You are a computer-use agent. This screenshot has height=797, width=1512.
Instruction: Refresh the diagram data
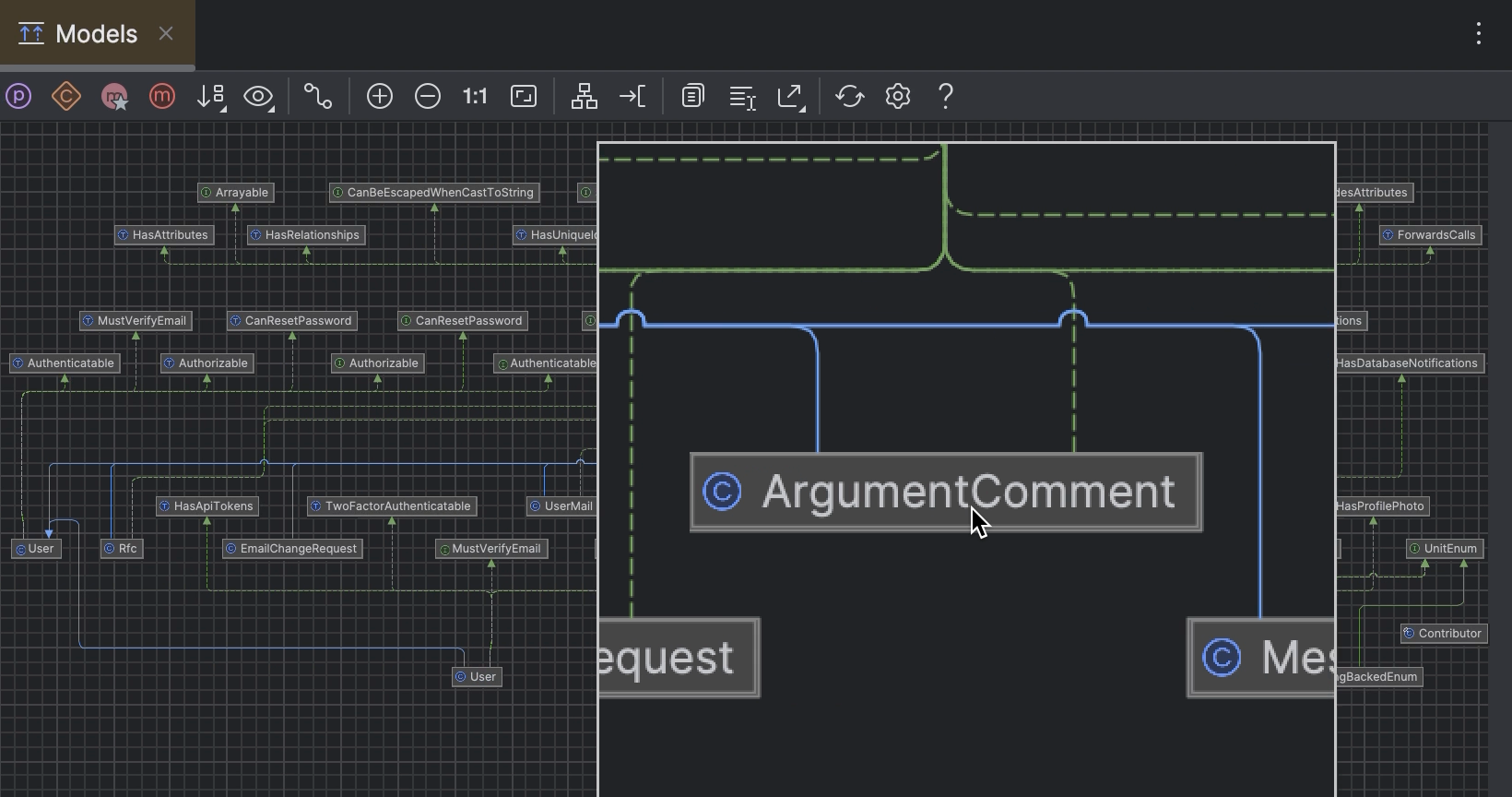[850, 96]
